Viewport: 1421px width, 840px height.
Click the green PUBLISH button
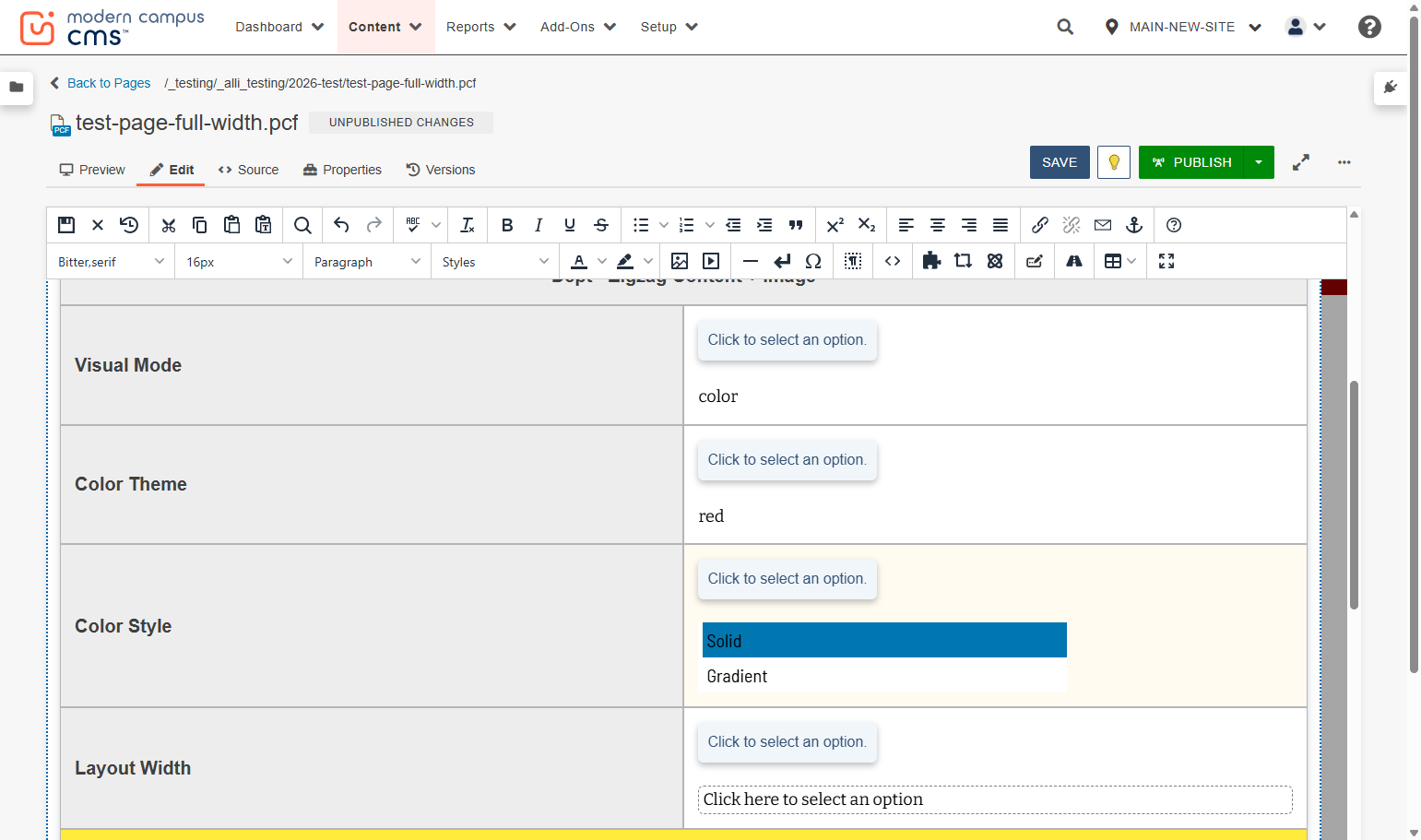[1191, 162]
